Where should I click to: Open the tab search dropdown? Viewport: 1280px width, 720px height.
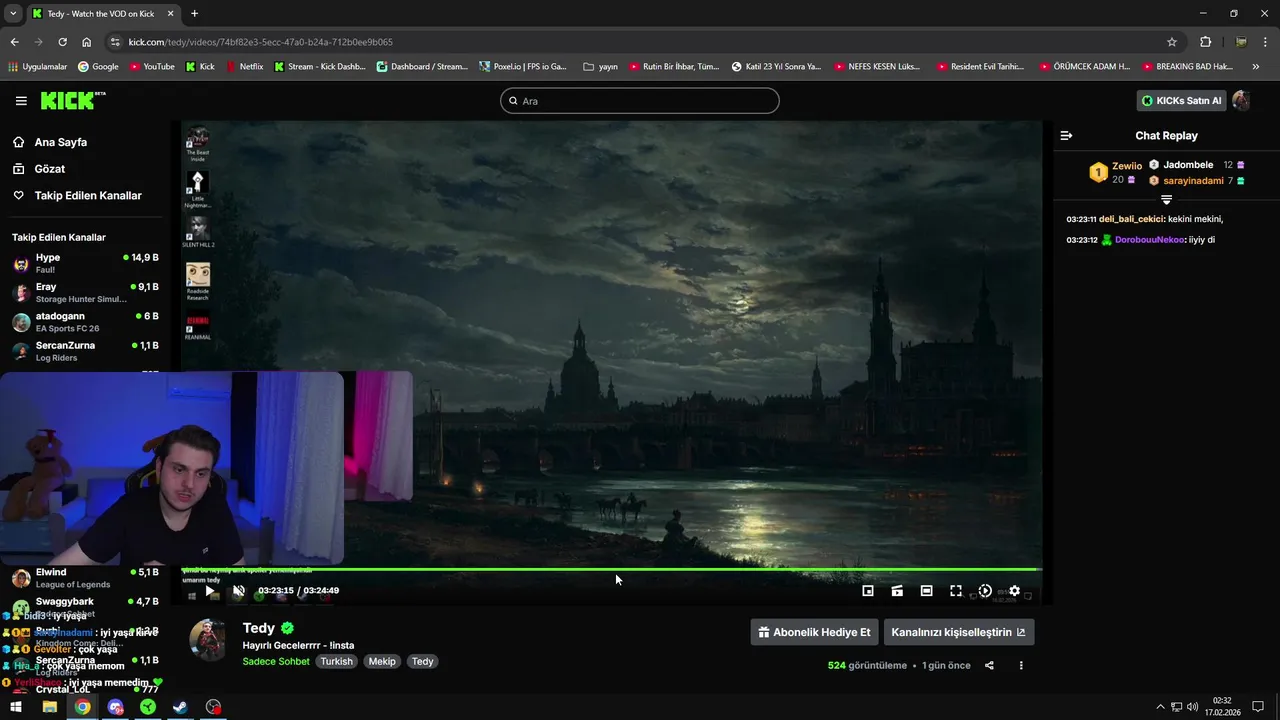(x=13, y=14)
